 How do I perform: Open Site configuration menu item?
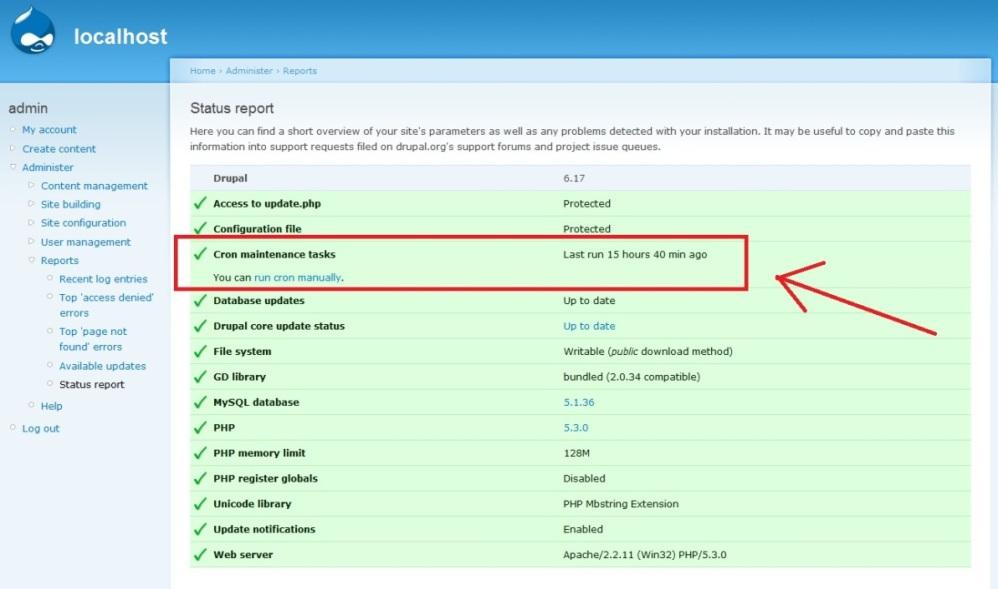coord(83,223)
